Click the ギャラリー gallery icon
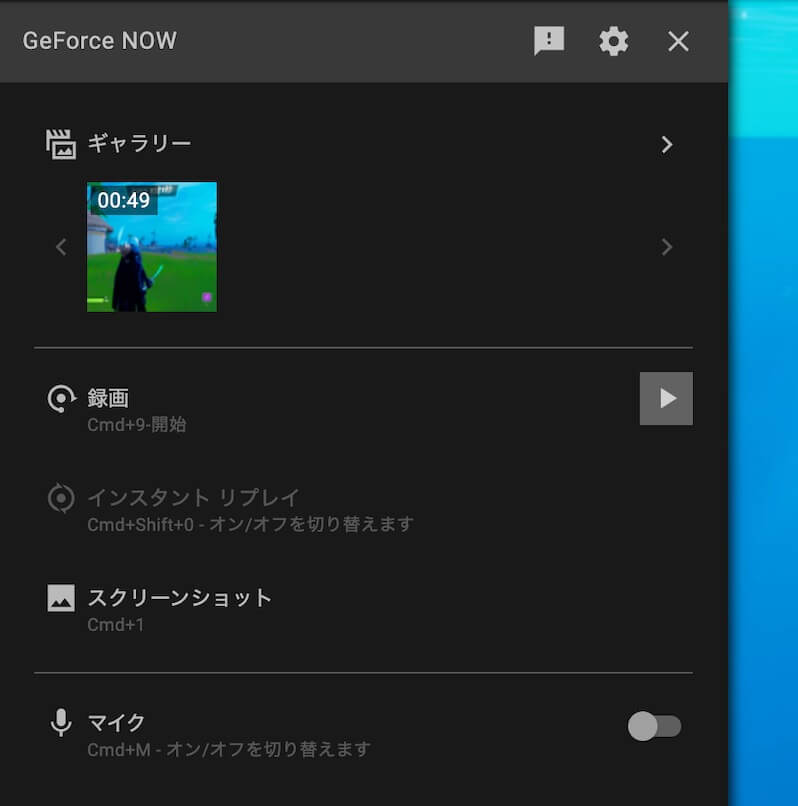 [61, 144]
